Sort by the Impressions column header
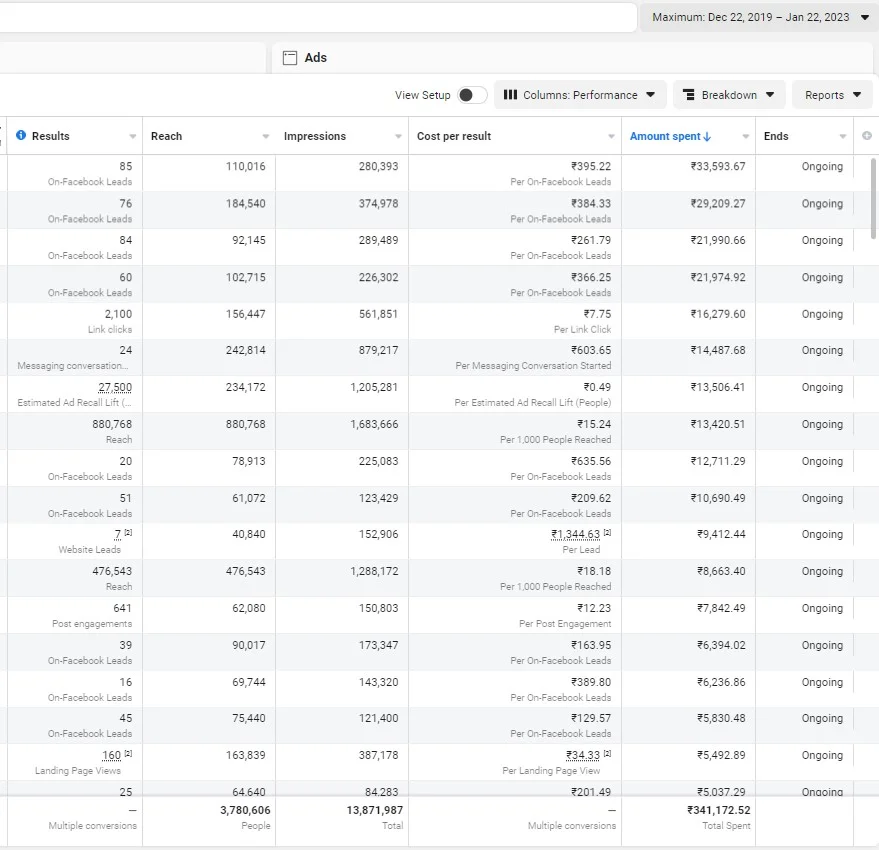 pyautogui.click(x=314, y=136)
